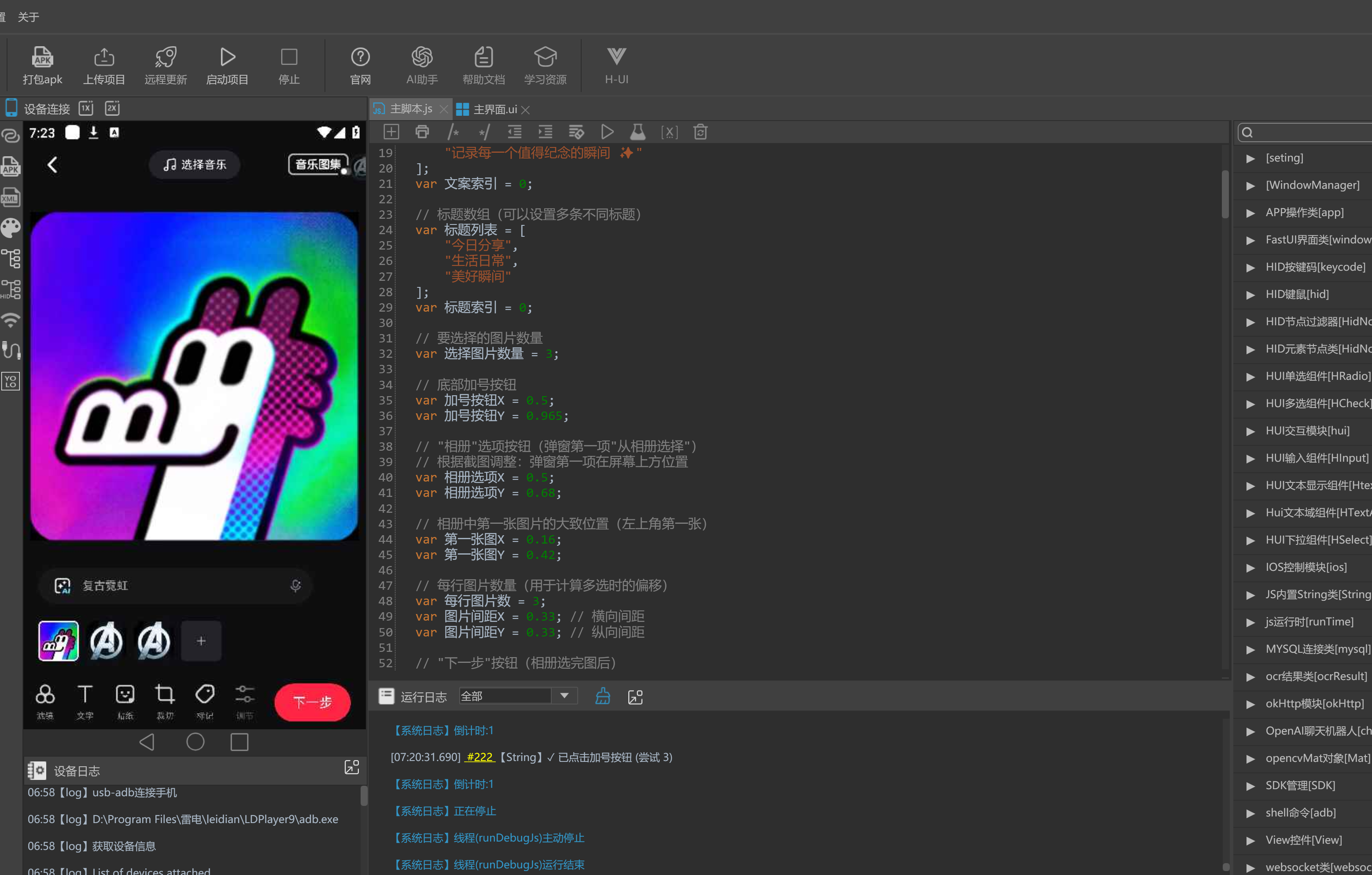Click the 上传项目 upload icon

tap(104, 66)
